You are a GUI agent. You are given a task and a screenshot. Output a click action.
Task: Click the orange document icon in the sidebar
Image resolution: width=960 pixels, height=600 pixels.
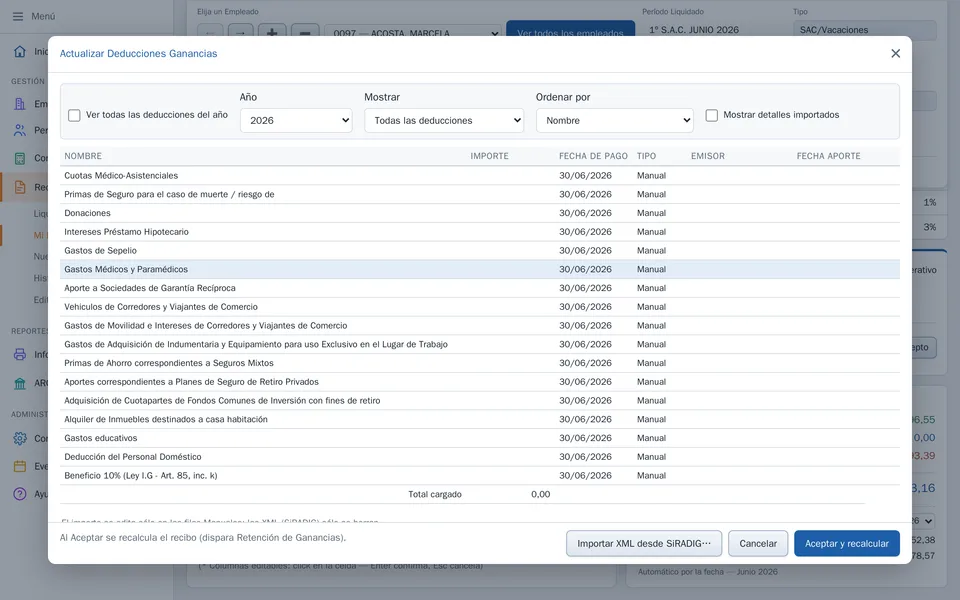click(20, 187)
